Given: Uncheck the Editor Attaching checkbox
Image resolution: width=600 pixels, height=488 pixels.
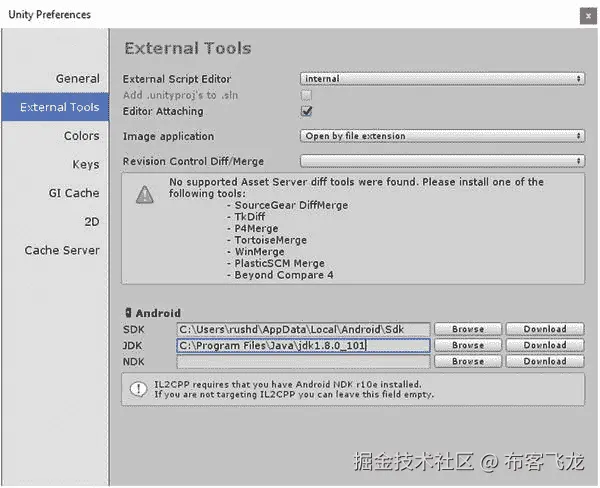Looking at the screenshot, I should (x=306, y=111).
